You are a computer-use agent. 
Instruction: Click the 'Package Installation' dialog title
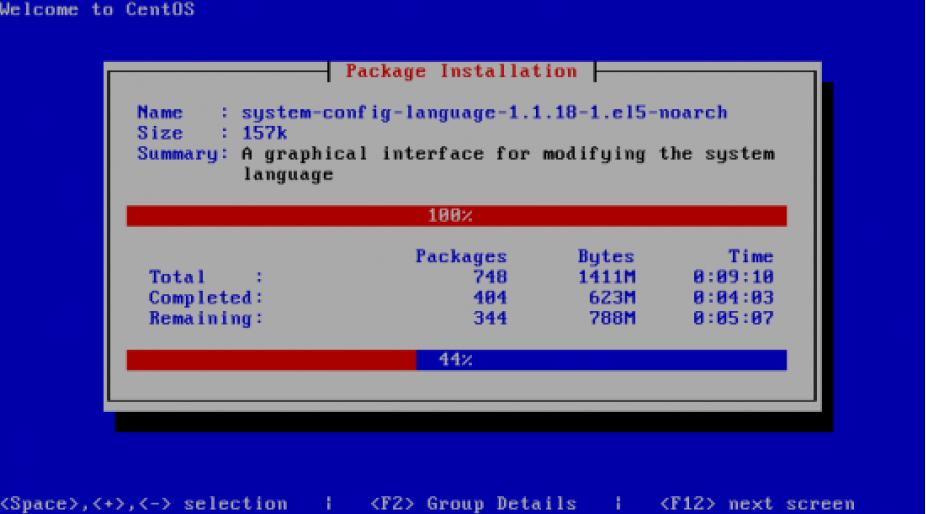click(x=461, y=71)
